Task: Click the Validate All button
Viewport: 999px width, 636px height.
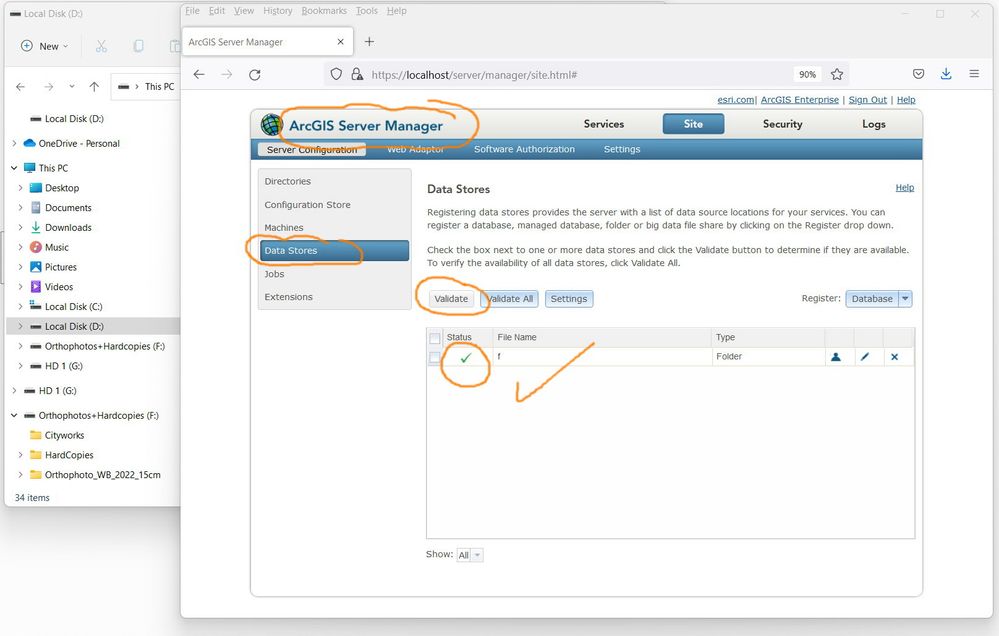Action: (510, 299)
